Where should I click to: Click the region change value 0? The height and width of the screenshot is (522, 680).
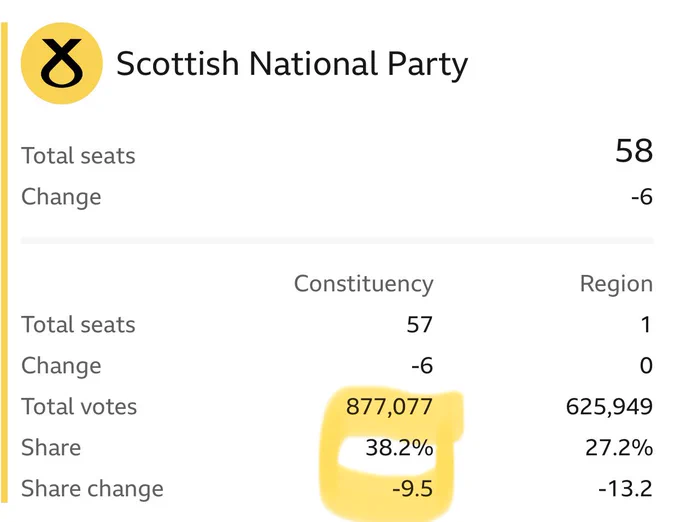click(646, 365)
